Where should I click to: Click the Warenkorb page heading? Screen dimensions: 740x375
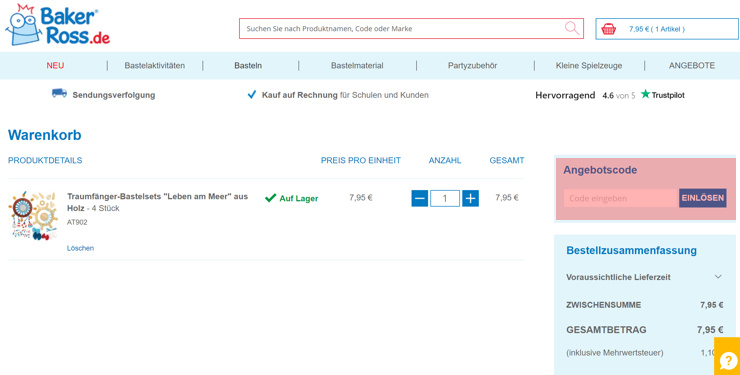[x=45, y=135]
